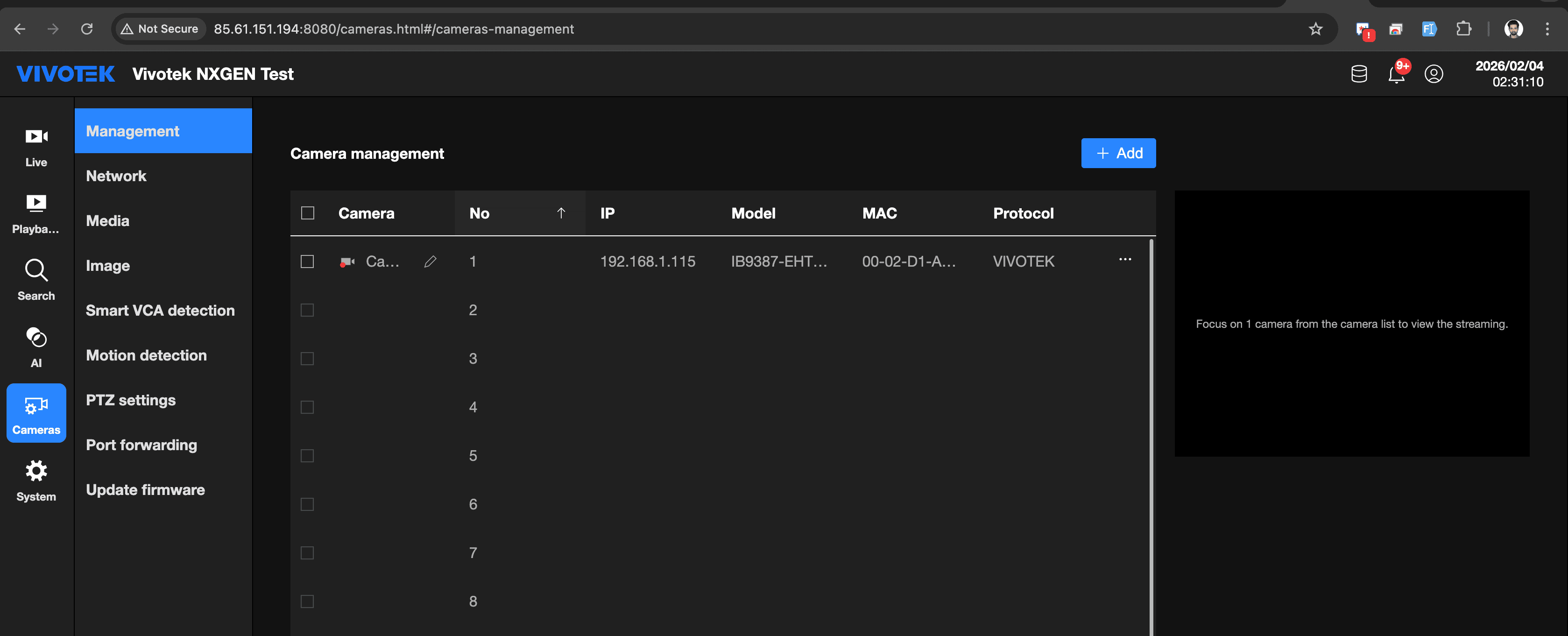1568x636 pixels.
Task: Click the storage database icon in header
Action: (1359, 74)
